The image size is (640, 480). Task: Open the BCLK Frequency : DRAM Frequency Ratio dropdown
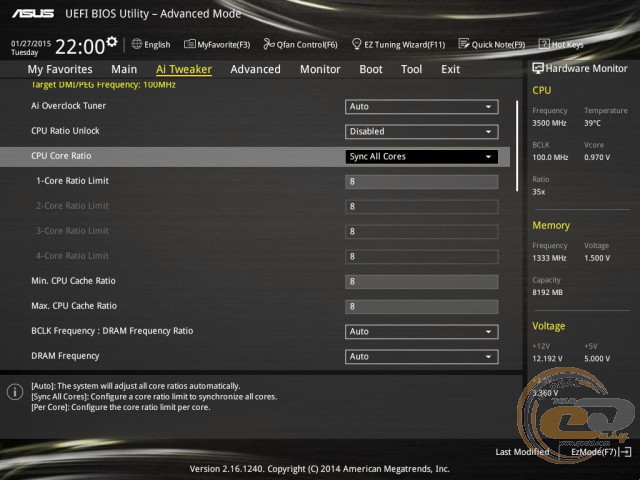[x=421, y=331]
